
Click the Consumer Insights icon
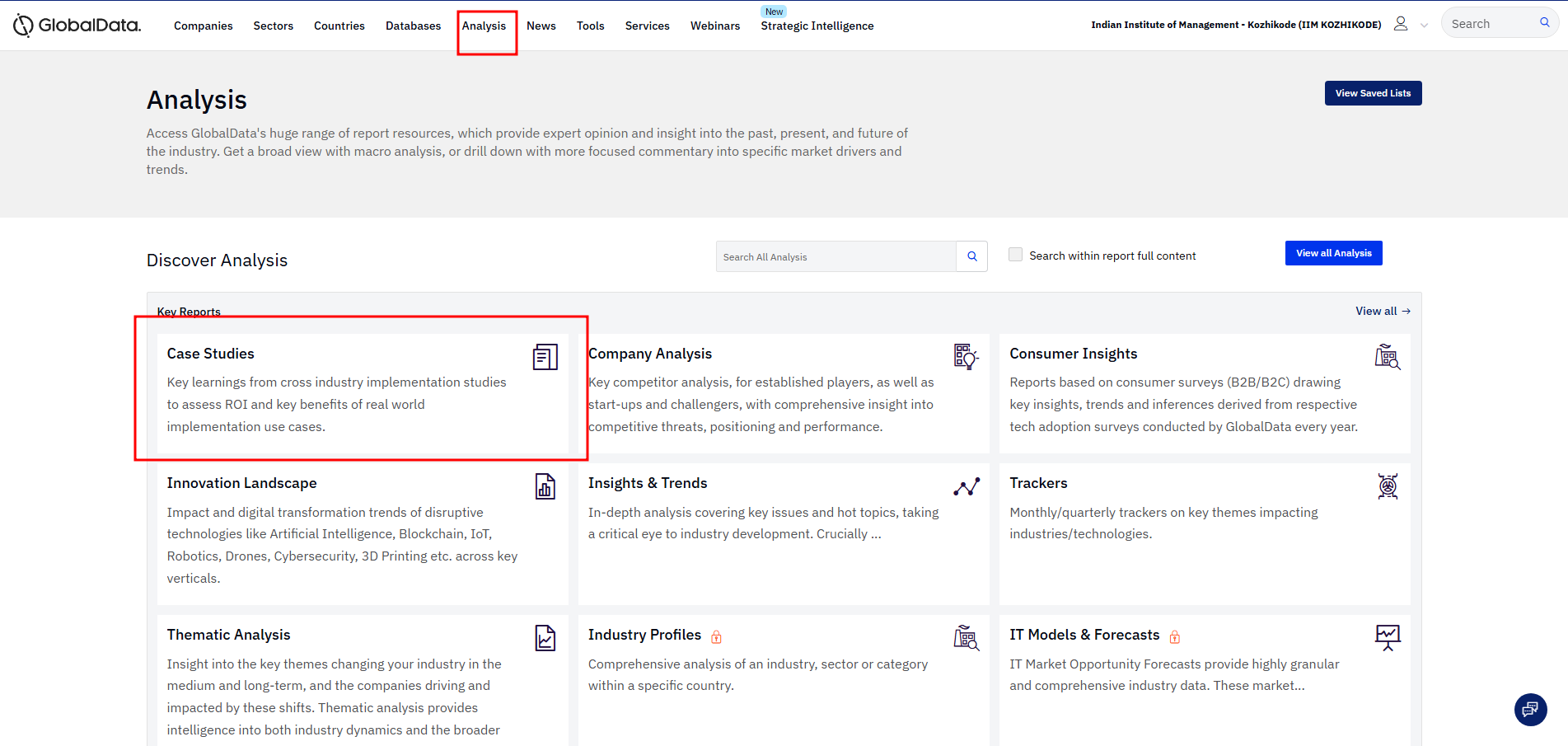coord(1387,357)
